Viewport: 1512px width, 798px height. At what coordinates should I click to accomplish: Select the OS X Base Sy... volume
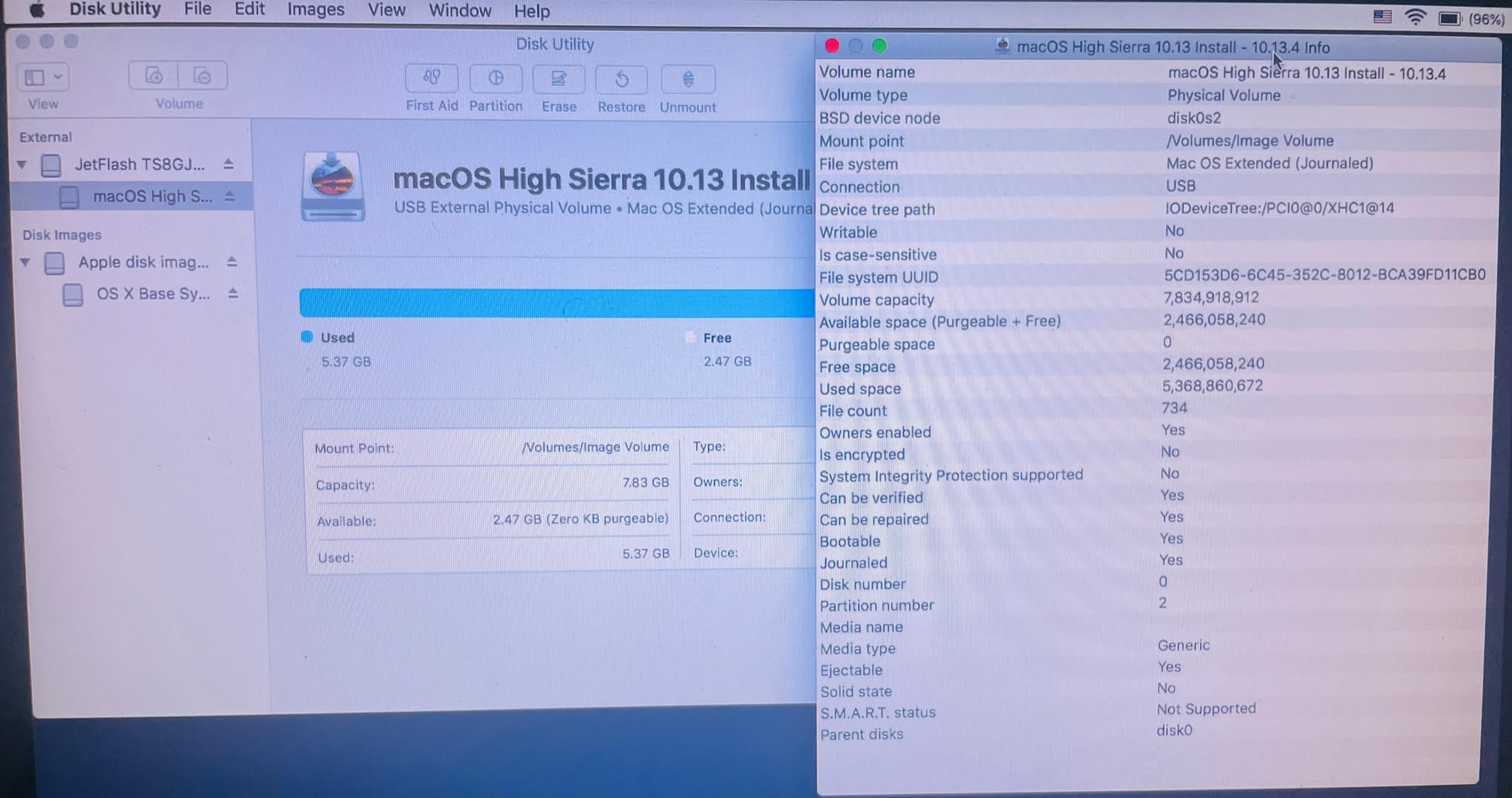point(153,294)
